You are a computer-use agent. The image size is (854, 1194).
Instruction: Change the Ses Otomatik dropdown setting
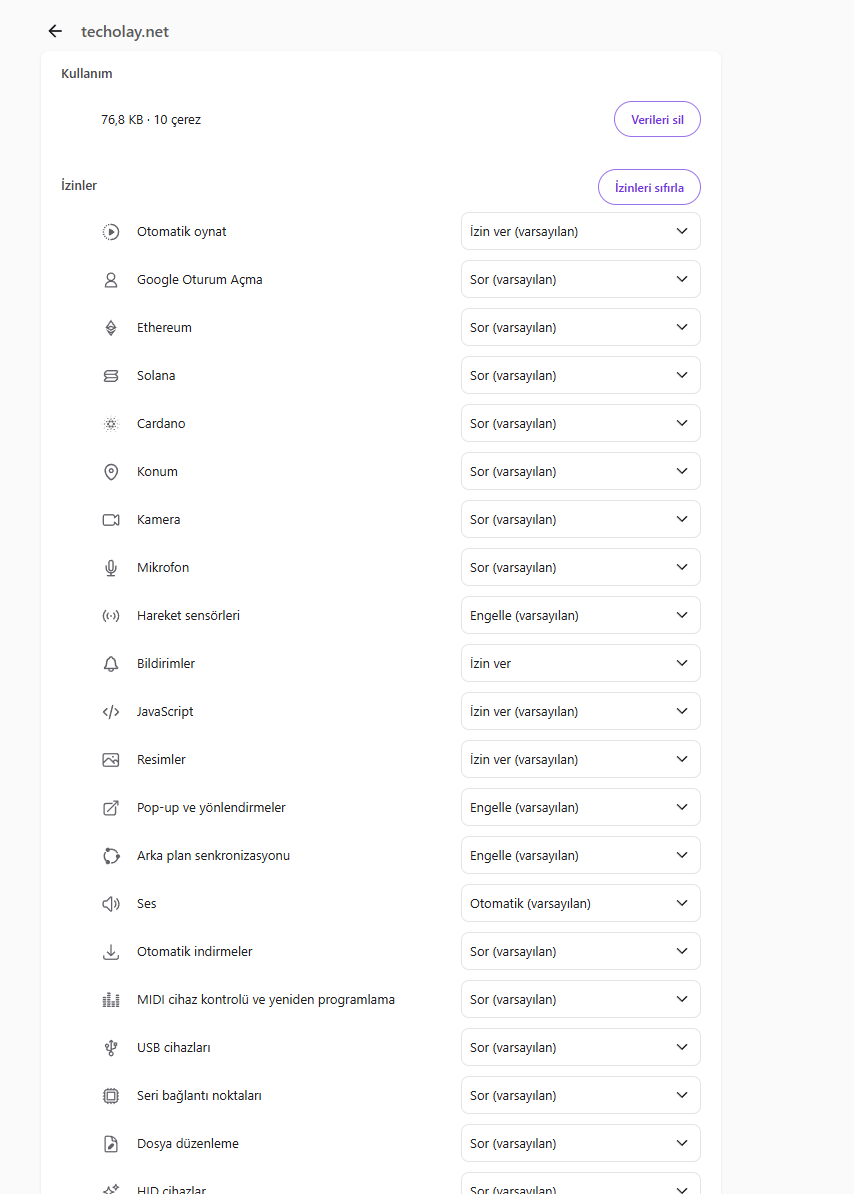pyautogui.click(x=581, y=903)
